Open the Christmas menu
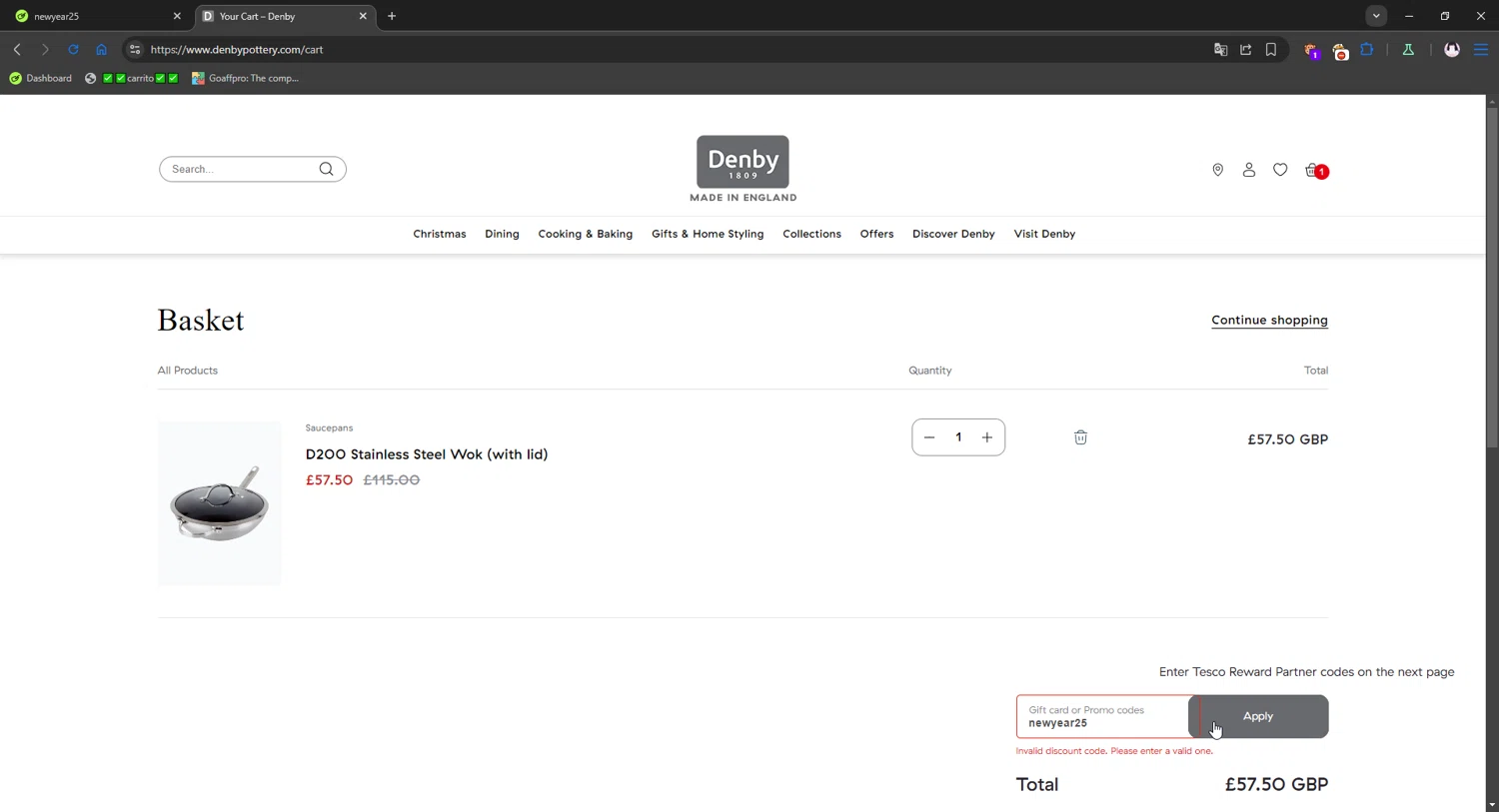Screen dimensions: 1499x812 pos(440,234)
